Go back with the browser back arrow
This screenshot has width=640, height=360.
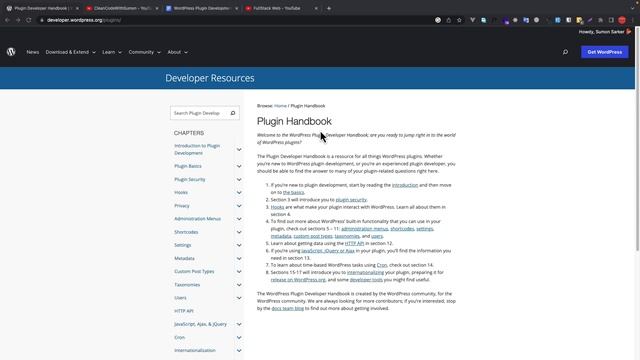[7, 20]
